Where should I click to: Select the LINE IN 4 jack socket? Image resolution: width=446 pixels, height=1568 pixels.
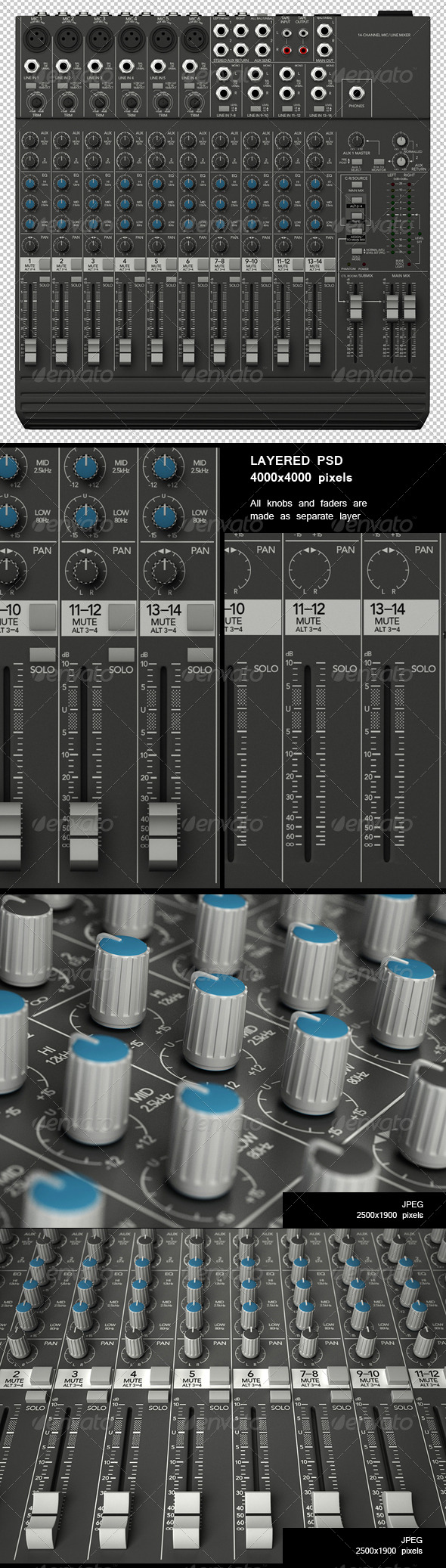click(127, 67)
